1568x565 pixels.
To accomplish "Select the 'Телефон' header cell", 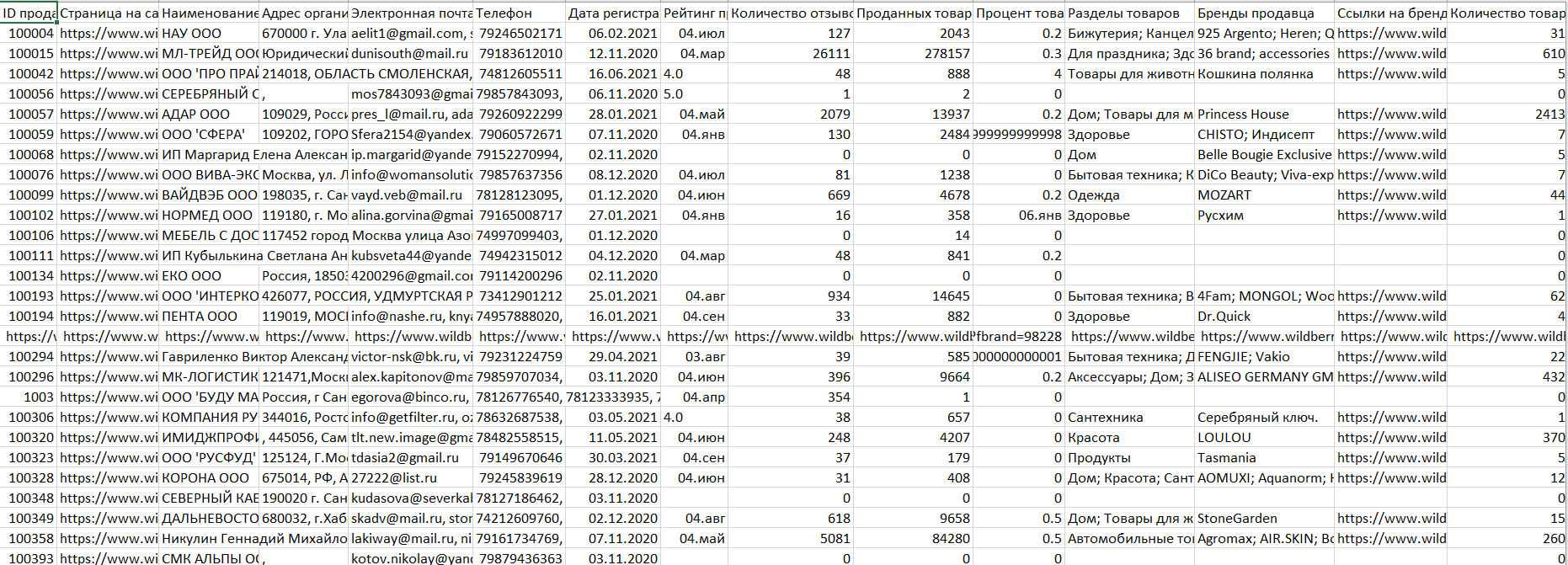I will (520, 13).
